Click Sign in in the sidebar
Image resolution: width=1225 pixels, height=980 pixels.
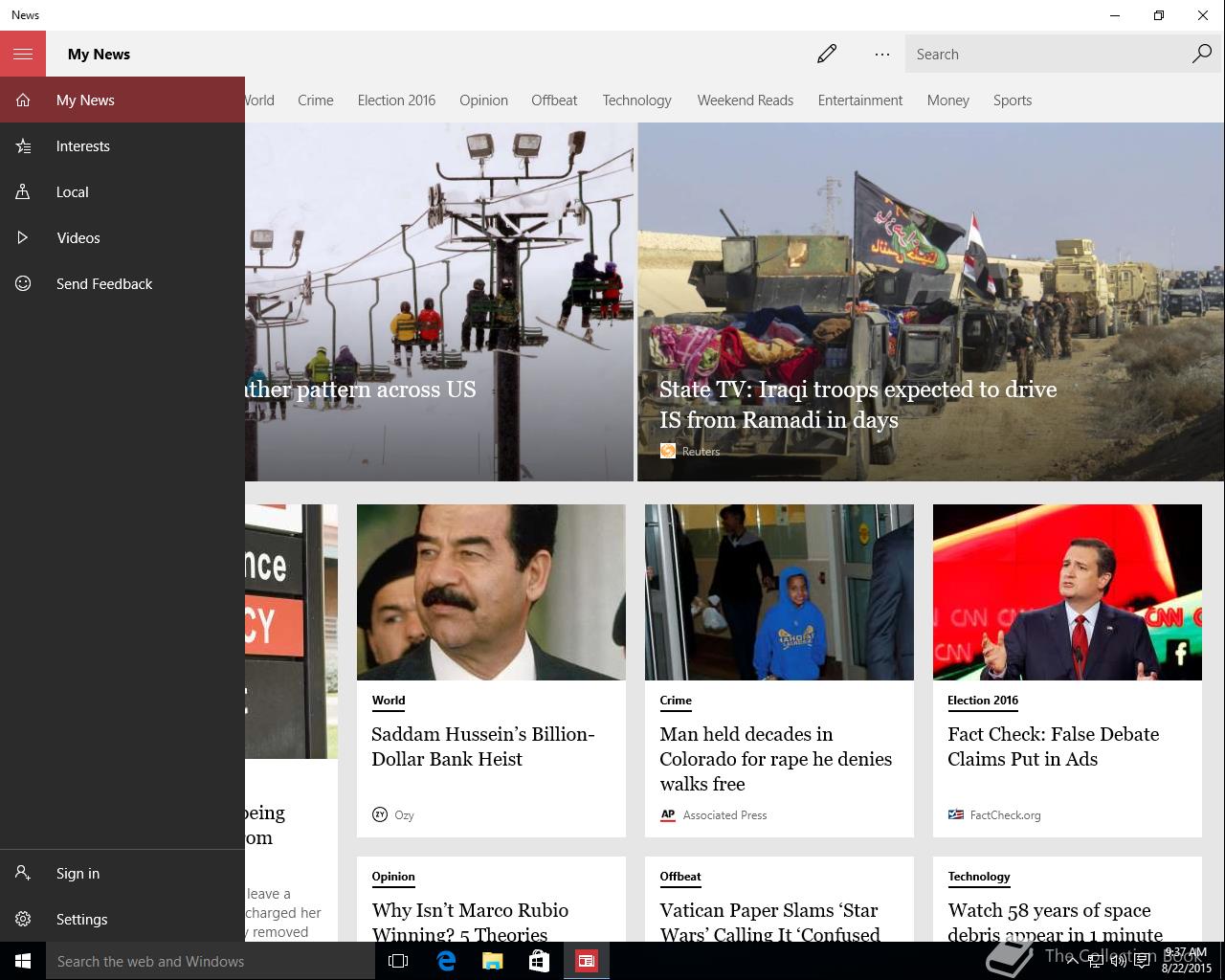pos(122,873)
